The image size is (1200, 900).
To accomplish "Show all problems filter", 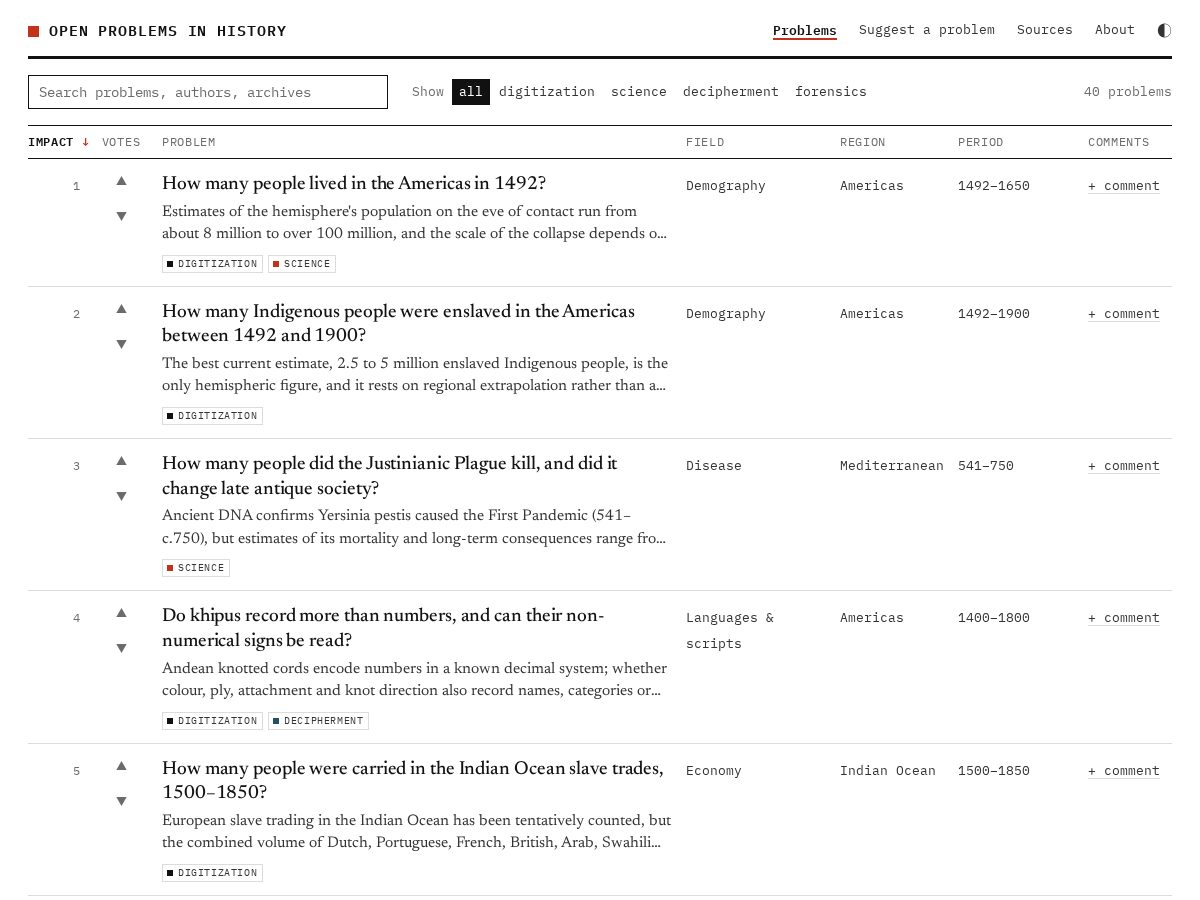I will [x=471, y=92].
